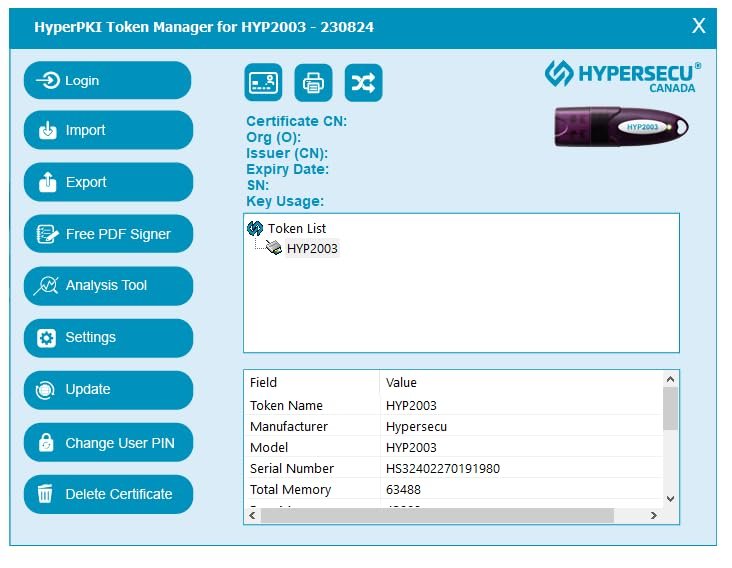The height and width of the screenshot is (568, 732).
Task: Click the certificate card icon button
Action: [263, 83]
